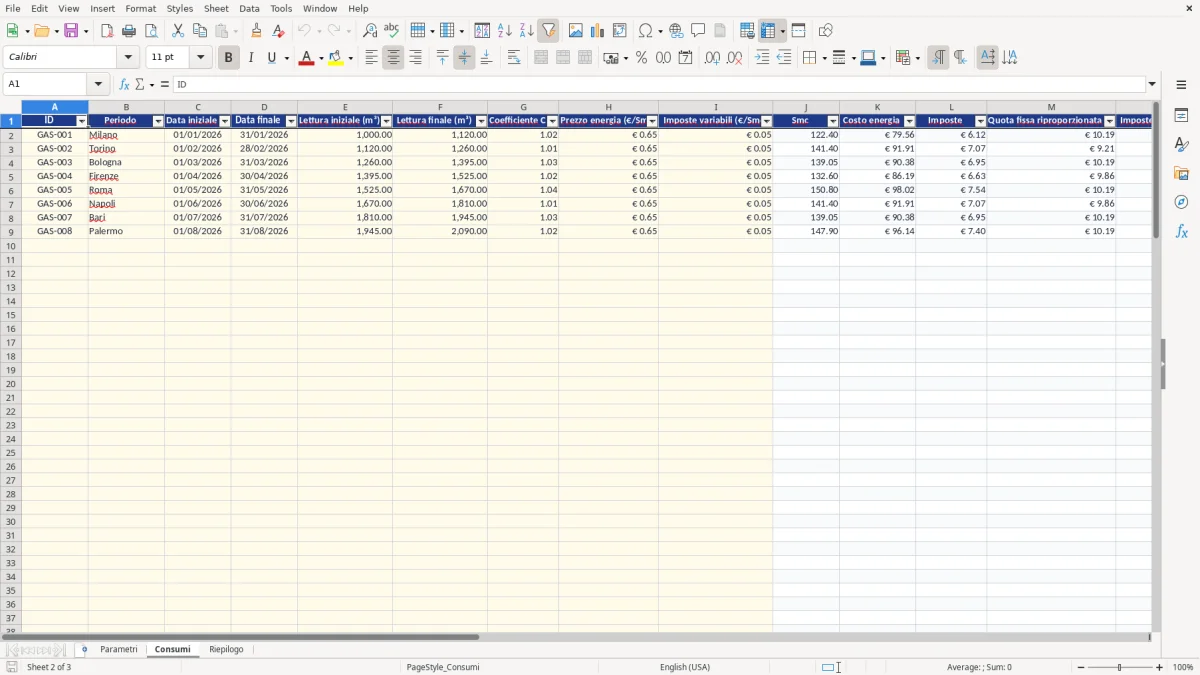This screenshot has width=1200, height=675.
Task: Click the Format as Percent icon
Action: point(641,58)
